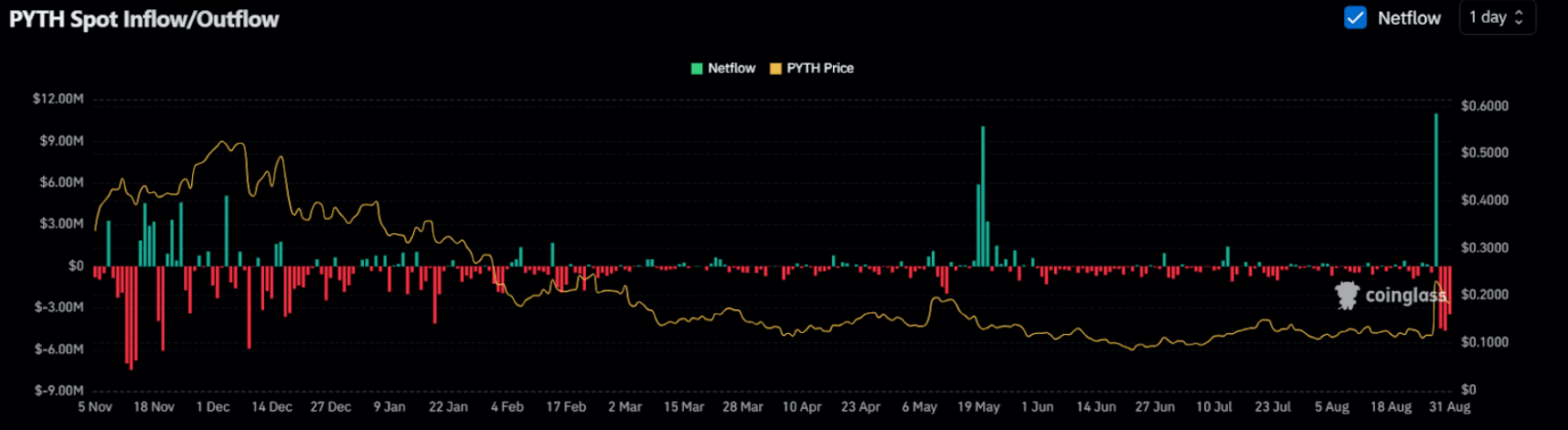Click the 9 Jan date label
Screen dimensions: 1568x430
tap(389, 407)
